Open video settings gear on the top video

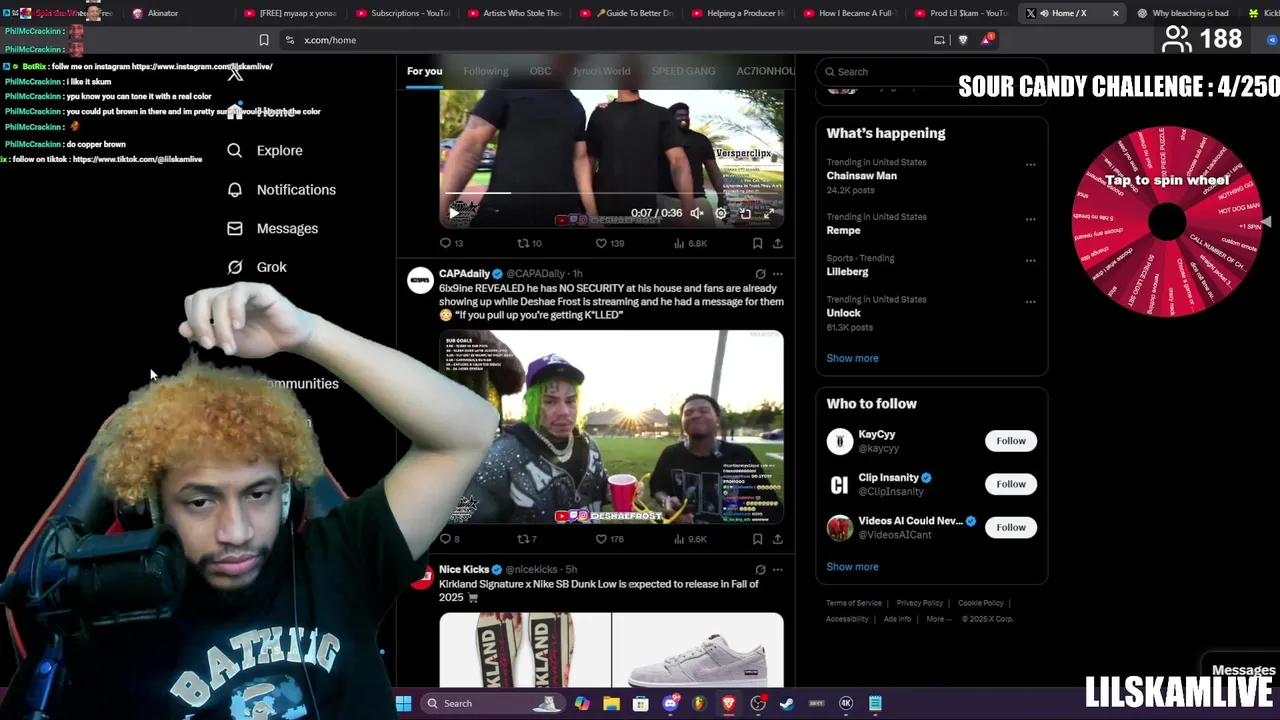pos(721,213)
